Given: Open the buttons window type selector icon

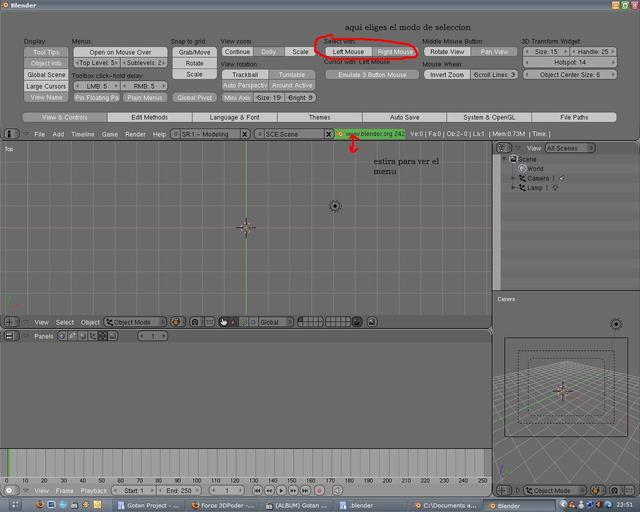Looking at the screenshot, I should coord(10,336).
